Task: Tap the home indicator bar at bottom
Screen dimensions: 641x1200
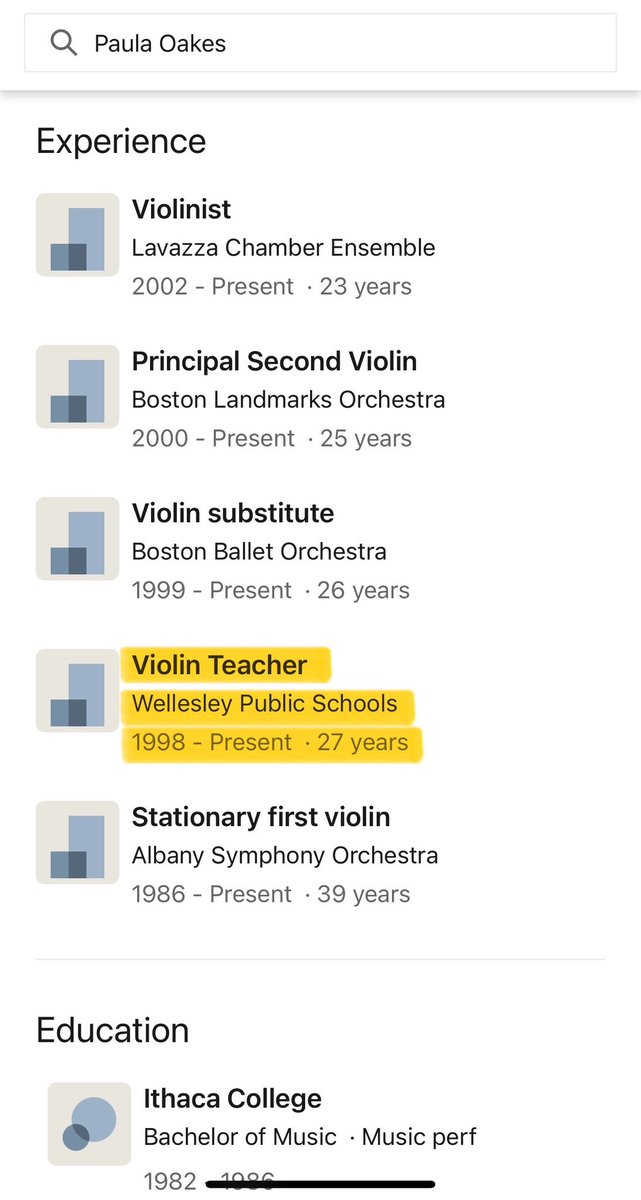Action: click(x=320, y=1185)
